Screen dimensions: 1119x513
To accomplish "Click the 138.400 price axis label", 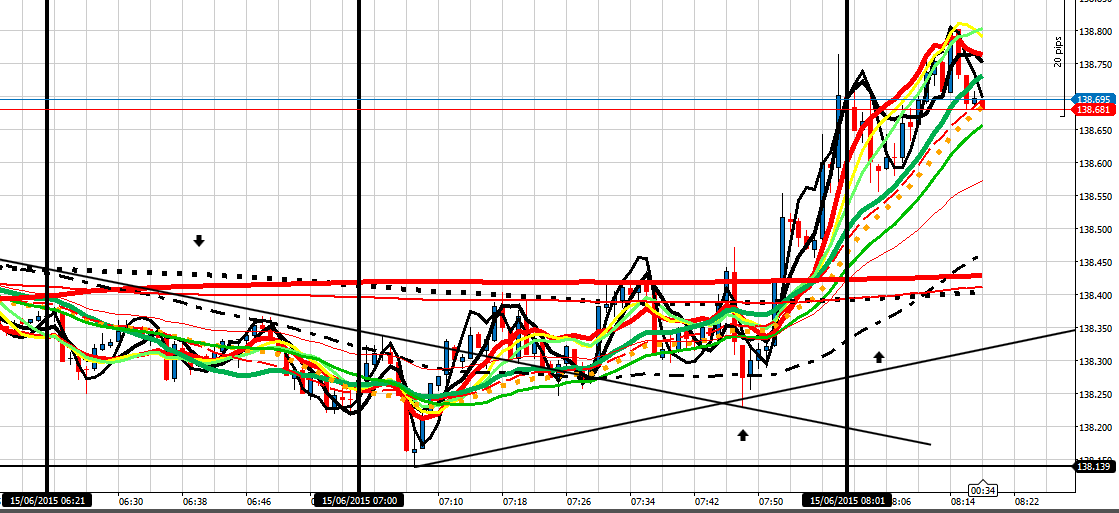I will (x=1097, y=295).
